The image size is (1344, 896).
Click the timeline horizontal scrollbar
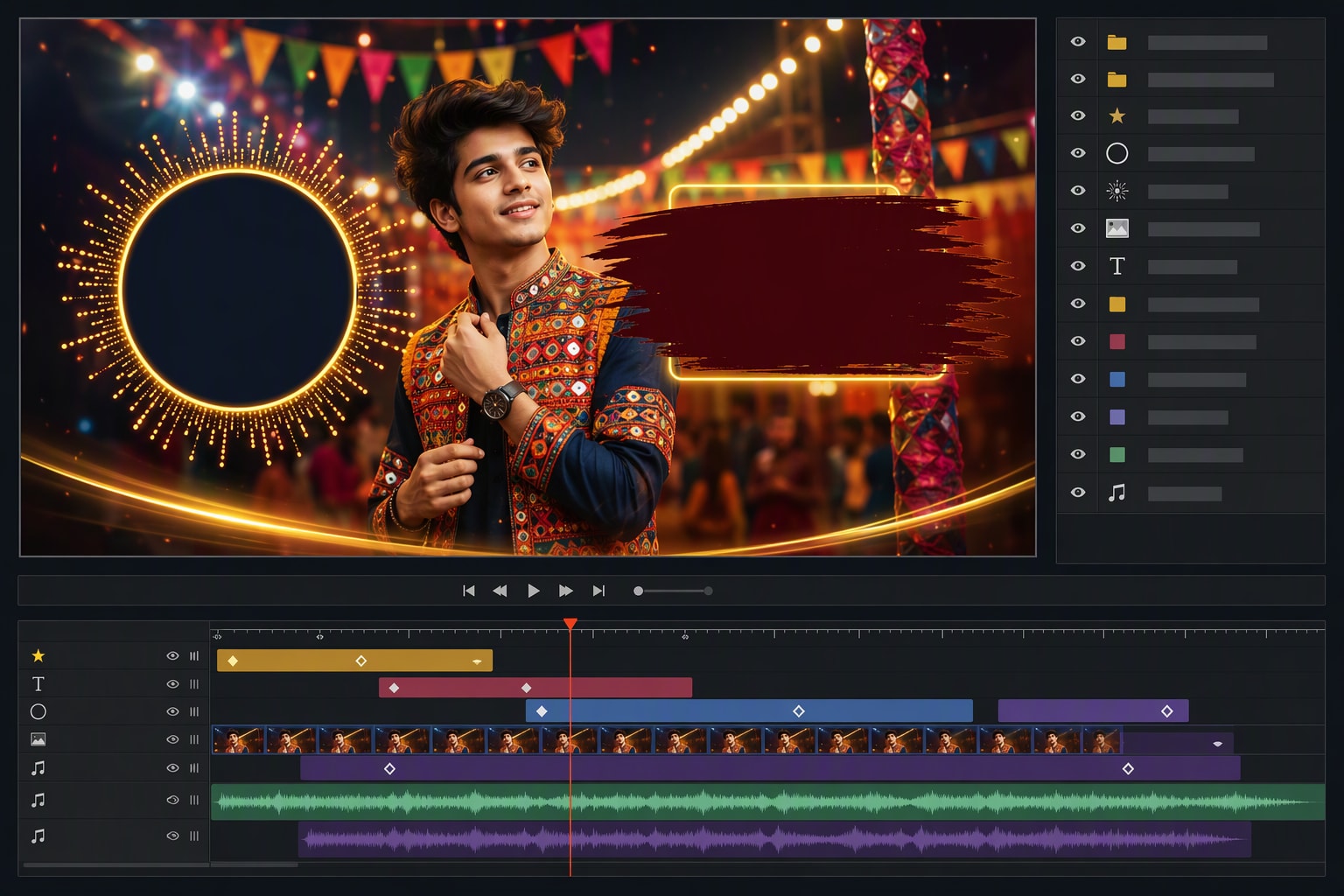tap(160, 865)
